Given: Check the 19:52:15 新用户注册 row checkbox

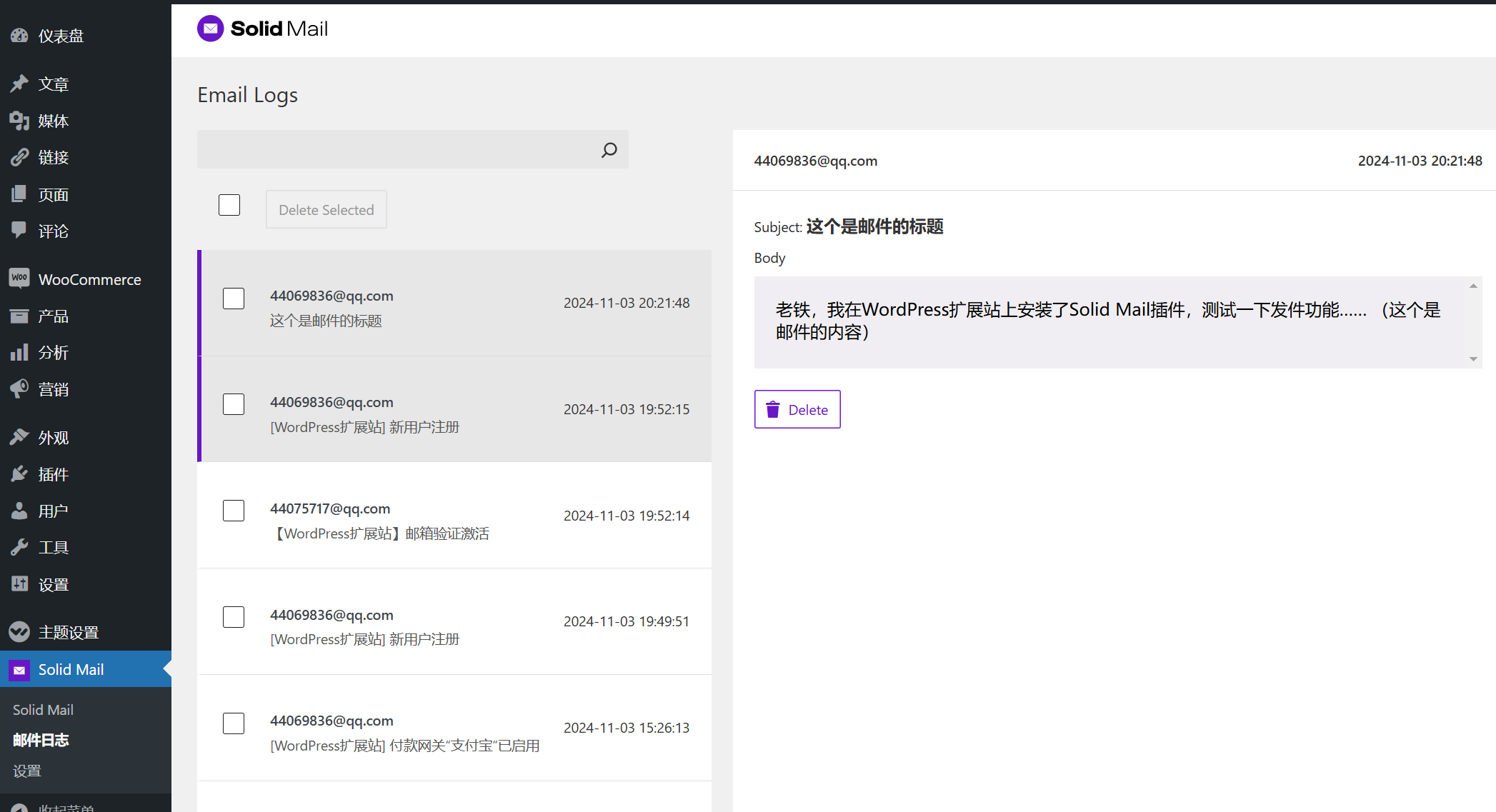Looking at the screenshot, I should 234,404.
